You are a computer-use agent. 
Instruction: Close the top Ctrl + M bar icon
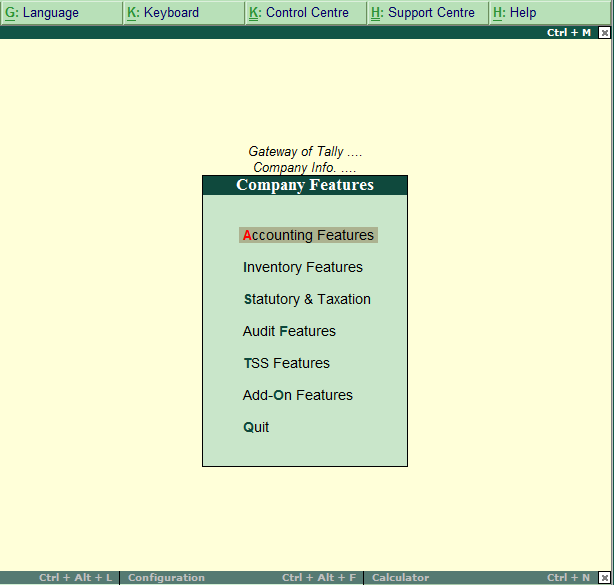(604, 33)
